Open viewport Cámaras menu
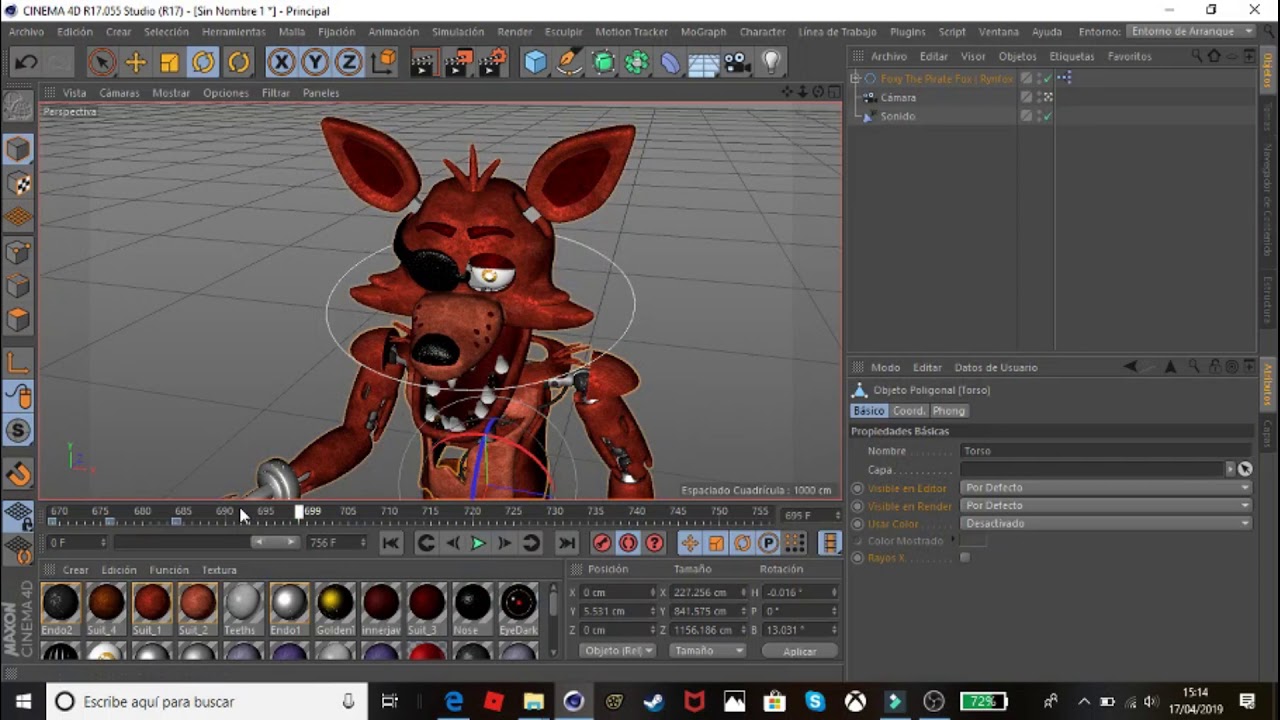 (119, 93)
